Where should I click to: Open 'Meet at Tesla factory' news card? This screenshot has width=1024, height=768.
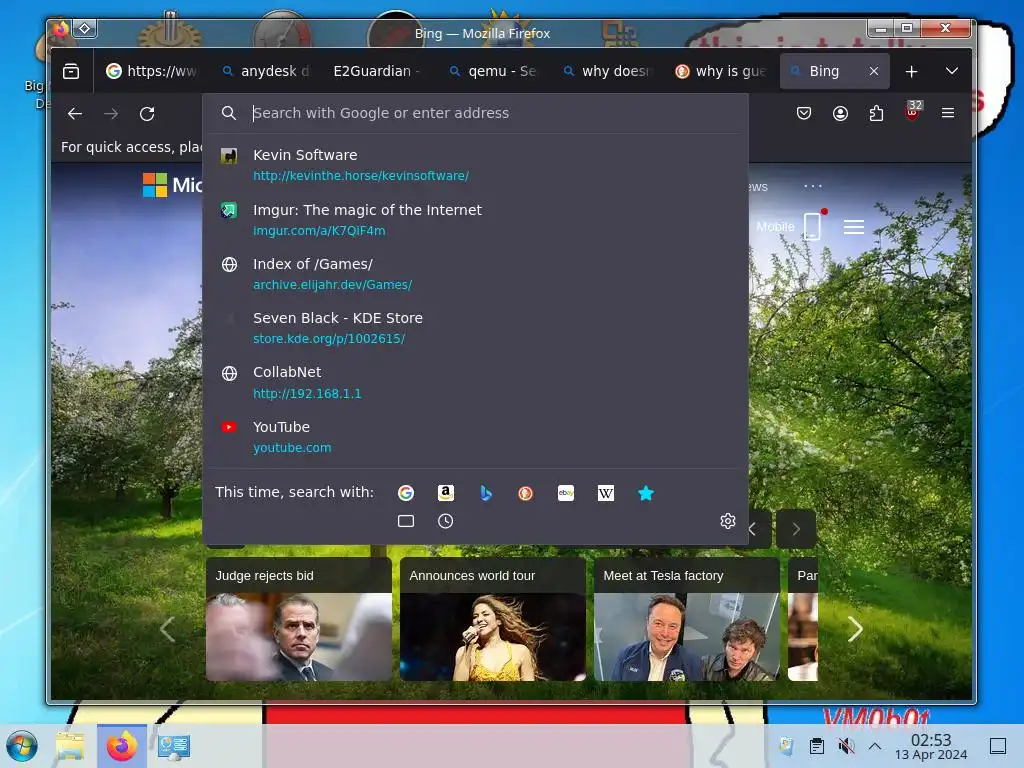686,619
